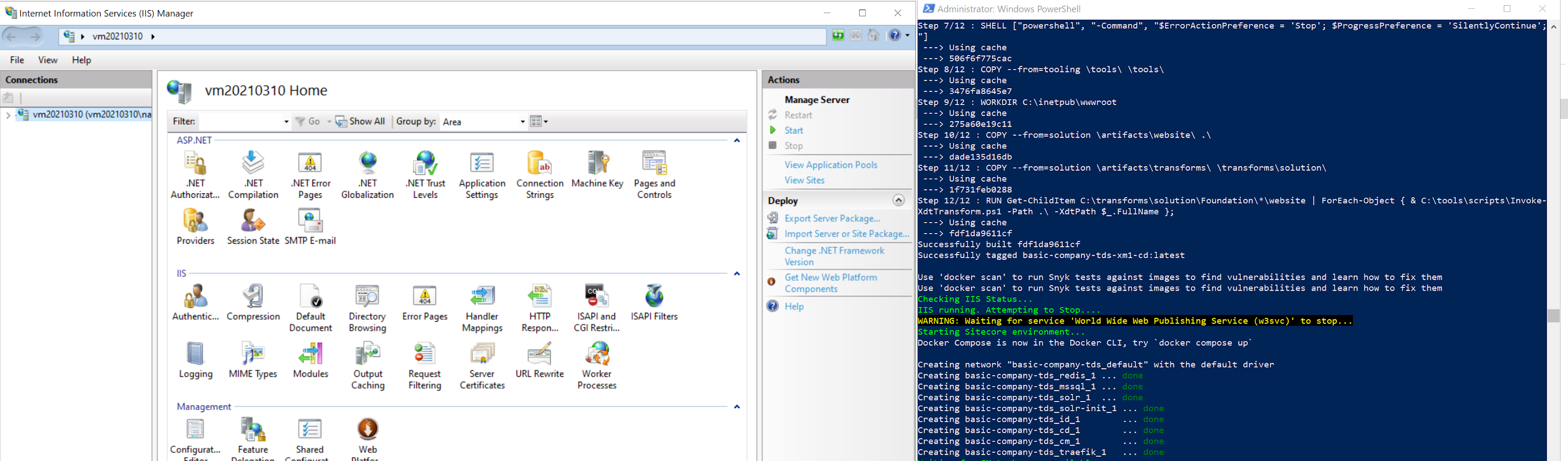The width and height of the screenshot is (1568, 461).
Task: Open MIME Types feature
Action: [x=253, y=360]
